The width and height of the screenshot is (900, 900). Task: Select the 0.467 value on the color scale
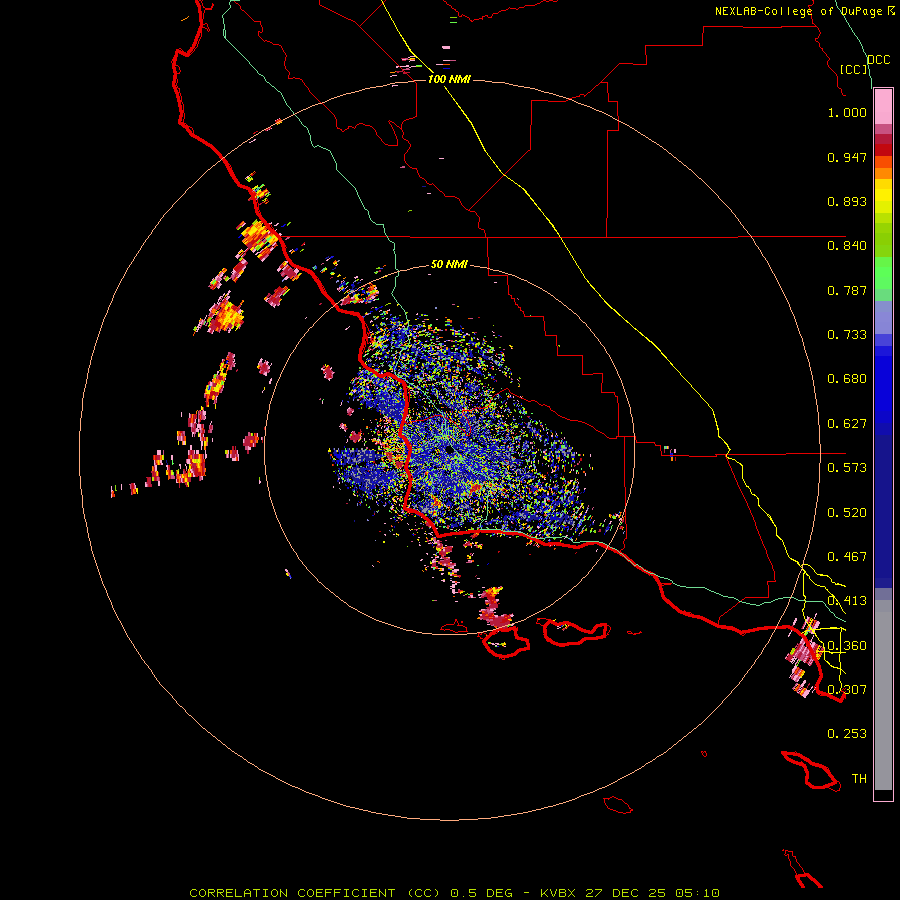click(847, 557)
